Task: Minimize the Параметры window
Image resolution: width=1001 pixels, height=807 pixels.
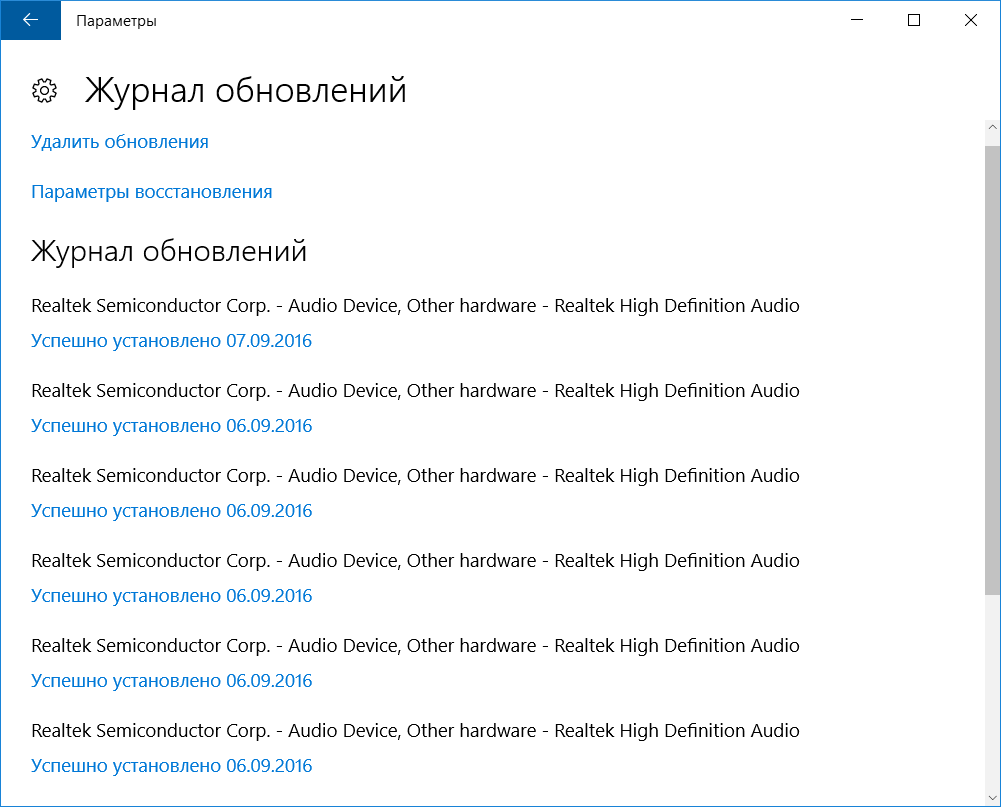Action: [x=857, y=20]
